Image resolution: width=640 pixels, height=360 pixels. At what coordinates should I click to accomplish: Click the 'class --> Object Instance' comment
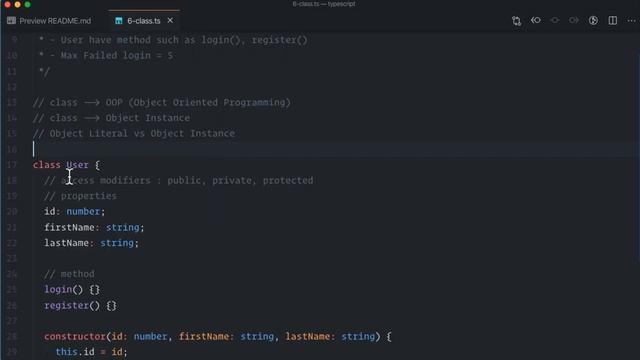pos(111,118)
